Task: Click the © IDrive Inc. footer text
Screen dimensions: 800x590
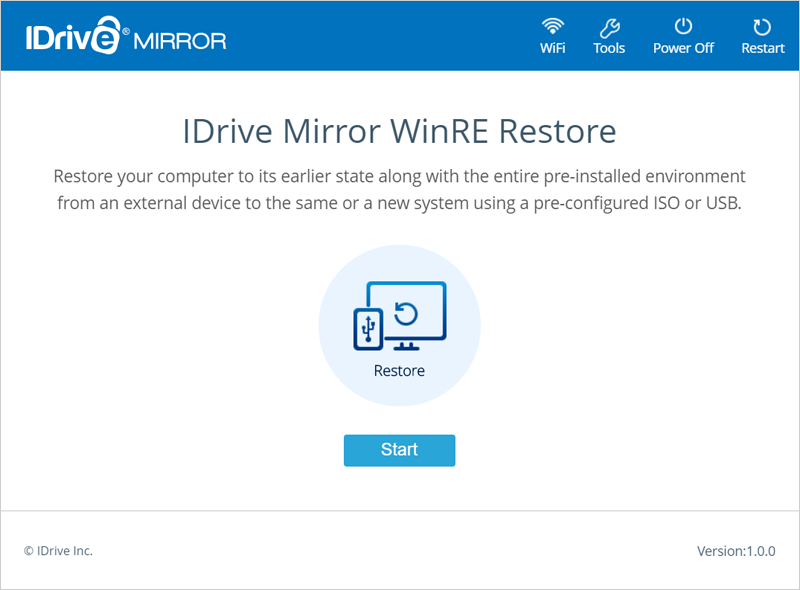Action: coord(58,551)
